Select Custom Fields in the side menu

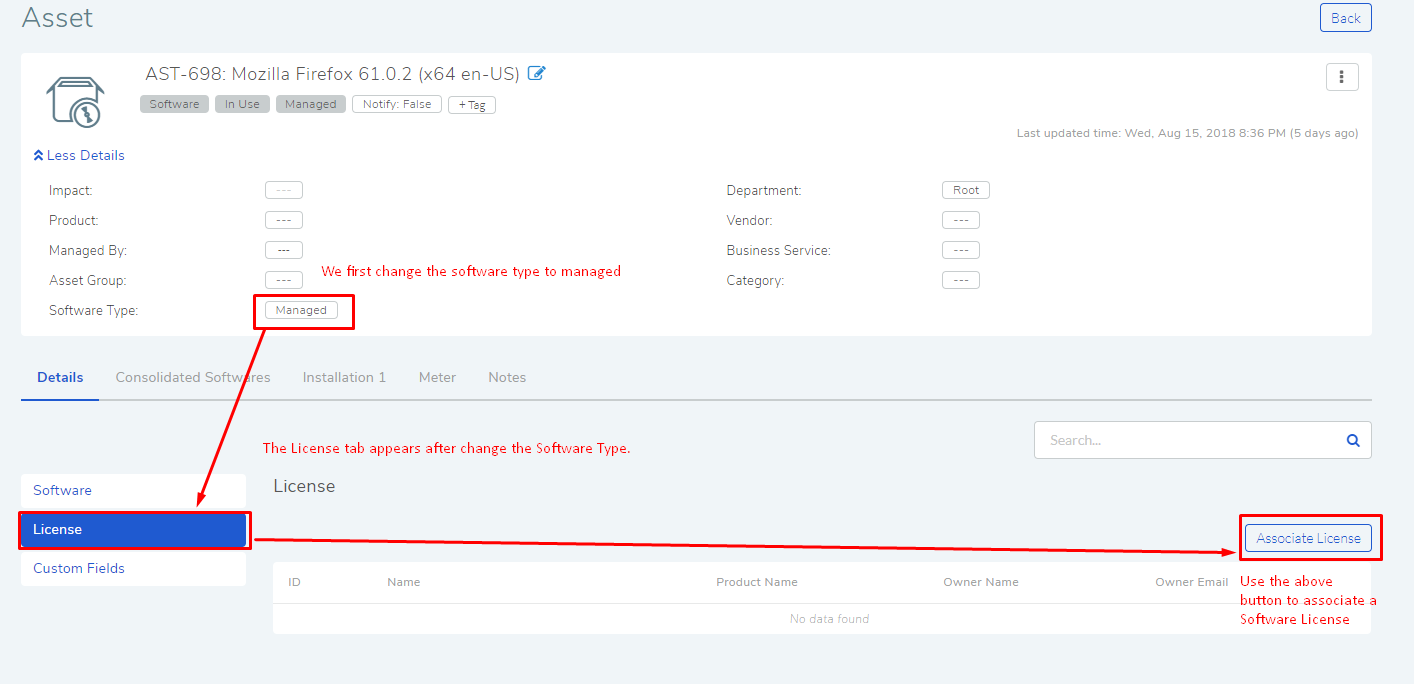[x=133, y=568]
